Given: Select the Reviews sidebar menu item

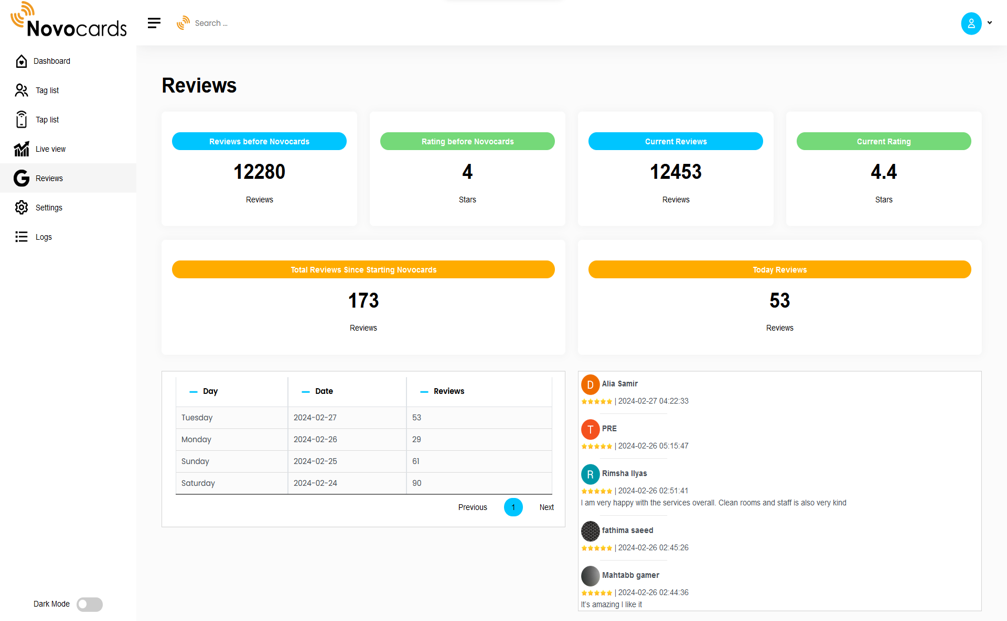Looking at the screenshot, I should [49, 178].
